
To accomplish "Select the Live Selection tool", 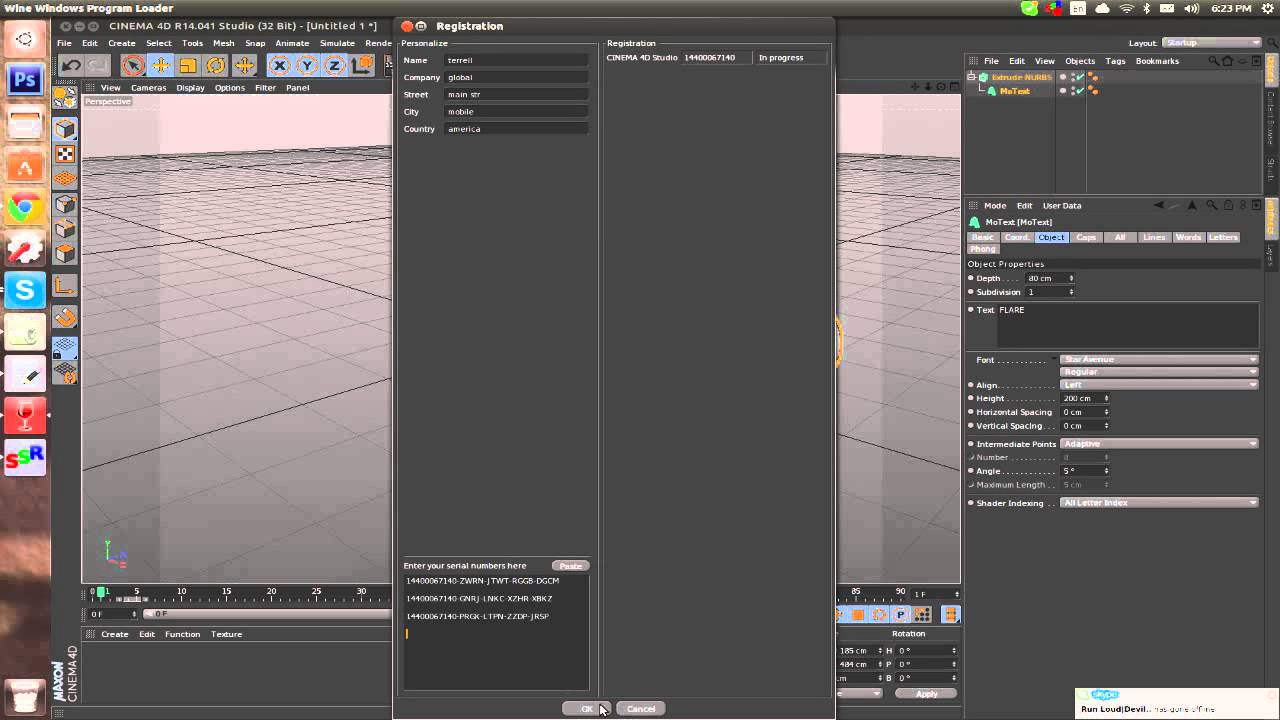I will click(133, 66).
